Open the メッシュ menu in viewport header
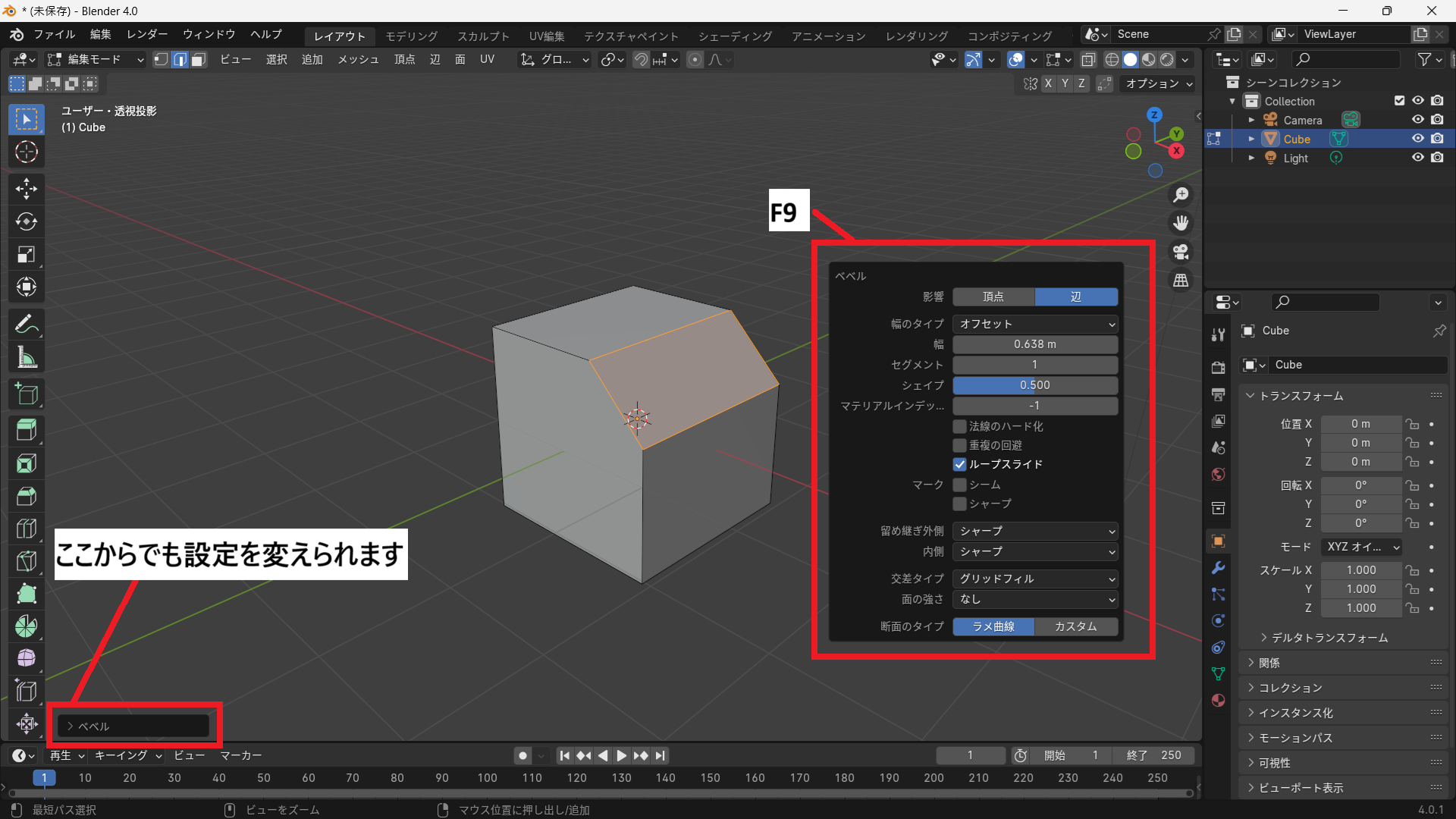 (x=358, y=59)
